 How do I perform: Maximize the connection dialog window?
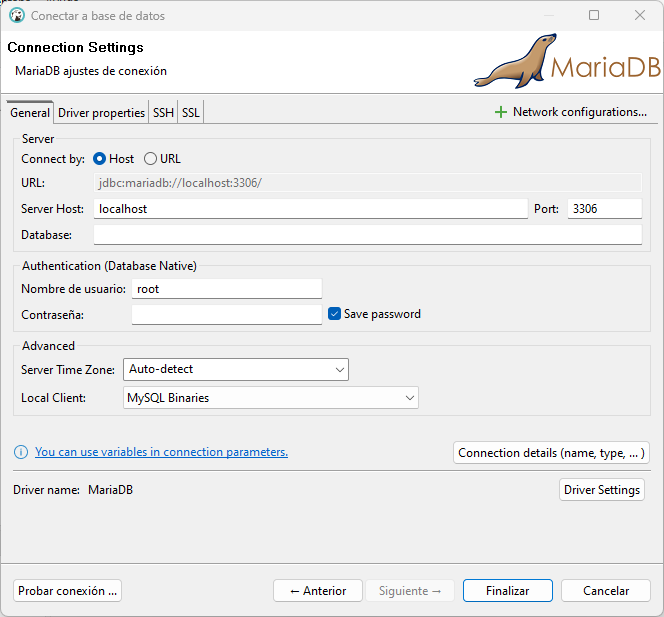[594, 16]
